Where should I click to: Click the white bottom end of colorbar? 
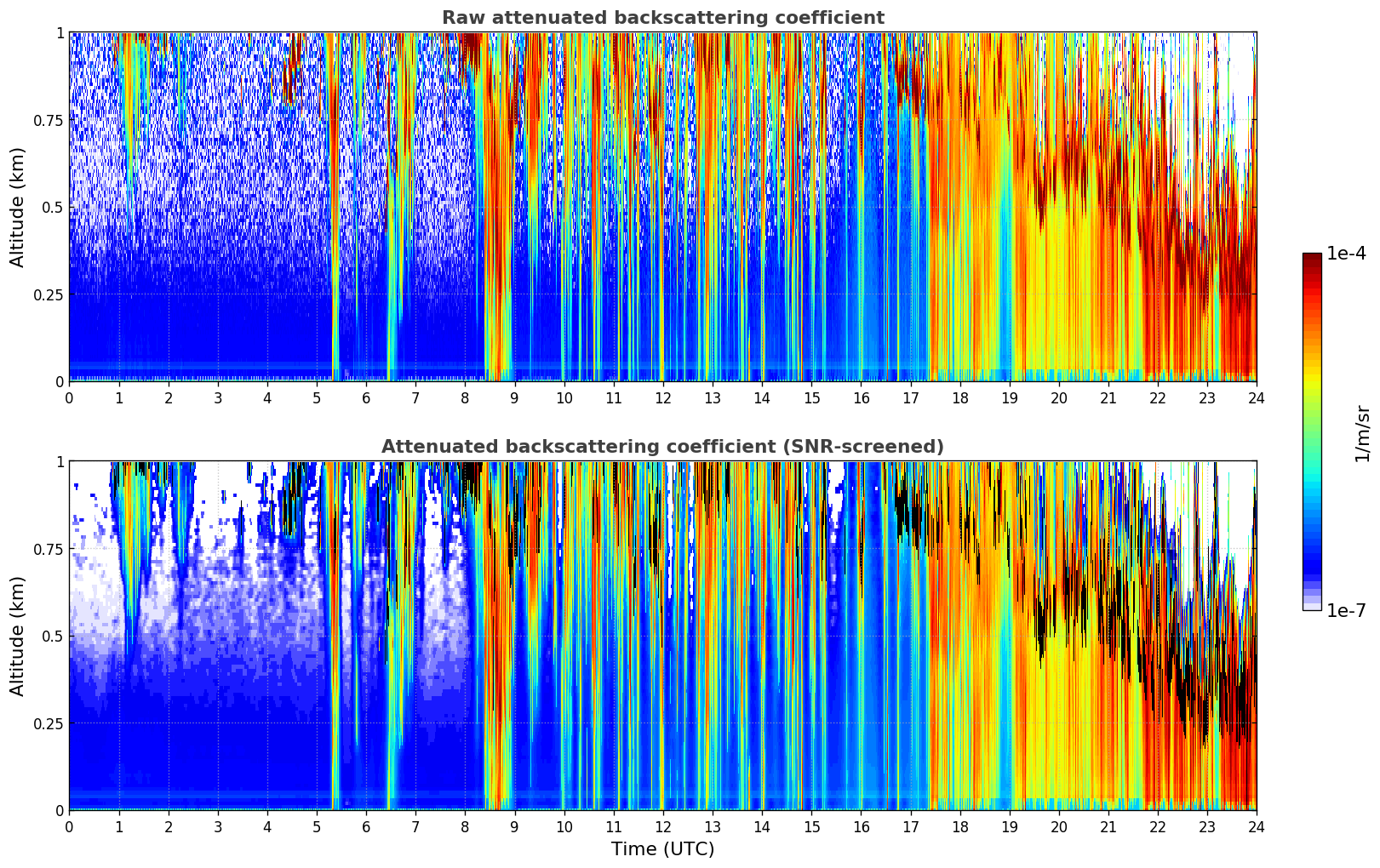(x=1312, y=606)
